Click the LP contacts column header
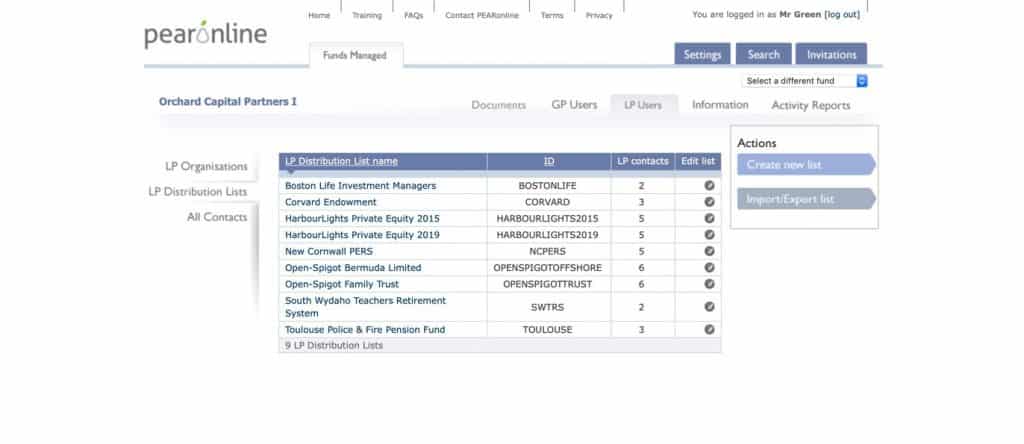This screenshot has width=1024, height=444. point(643,161)
